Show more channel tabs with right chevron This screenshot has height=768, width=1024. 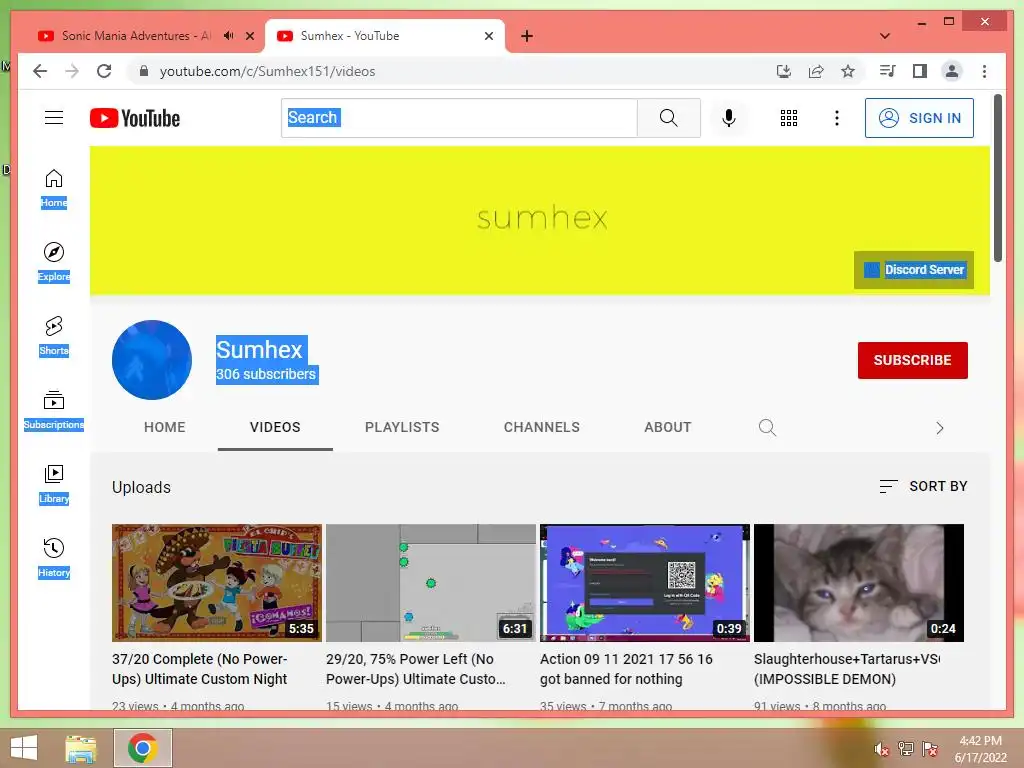pyautogui.click(x=940, y=428)
